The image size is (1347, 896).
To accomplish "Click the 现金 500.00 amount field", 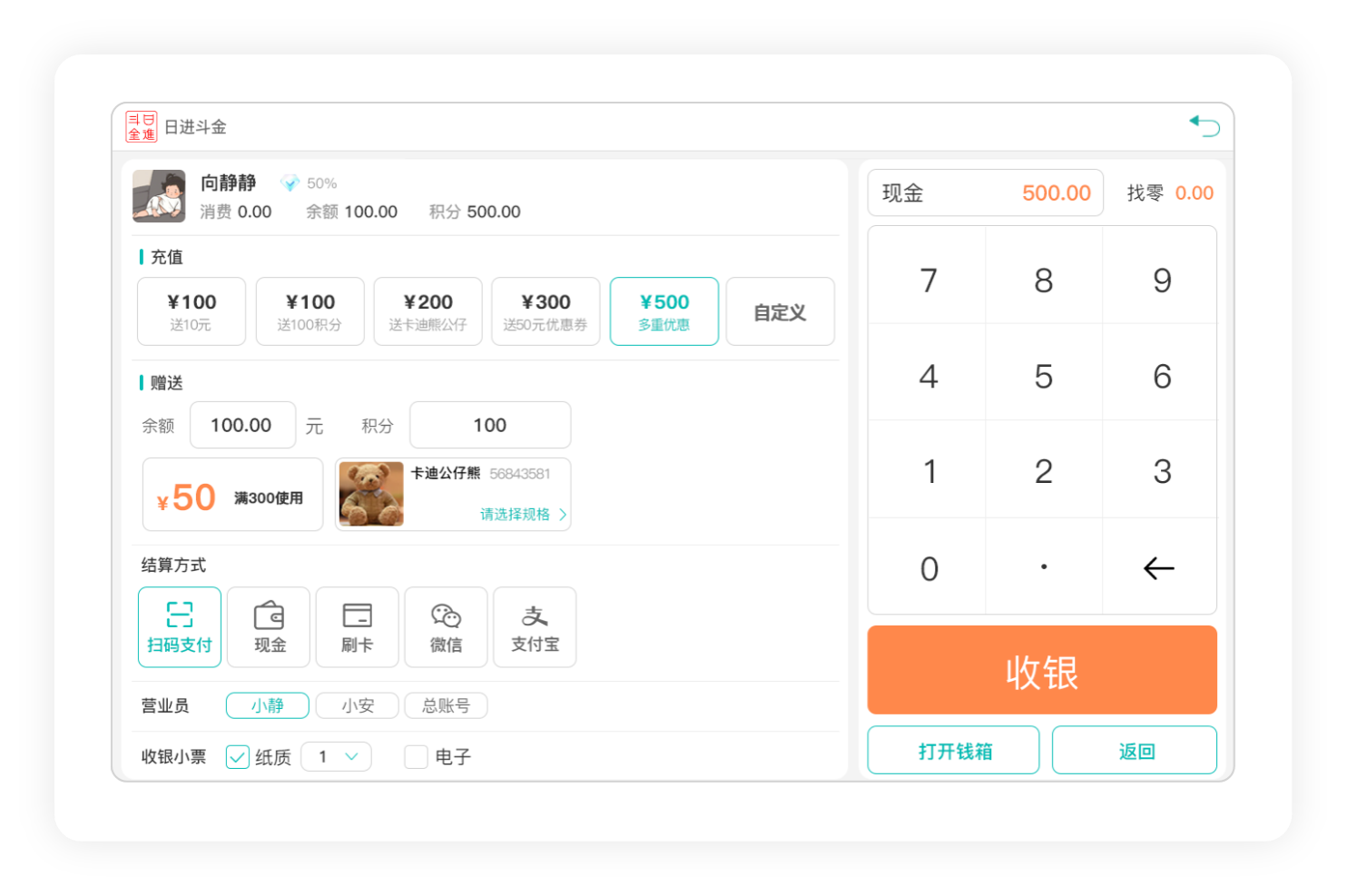I will tap(986, 192).
